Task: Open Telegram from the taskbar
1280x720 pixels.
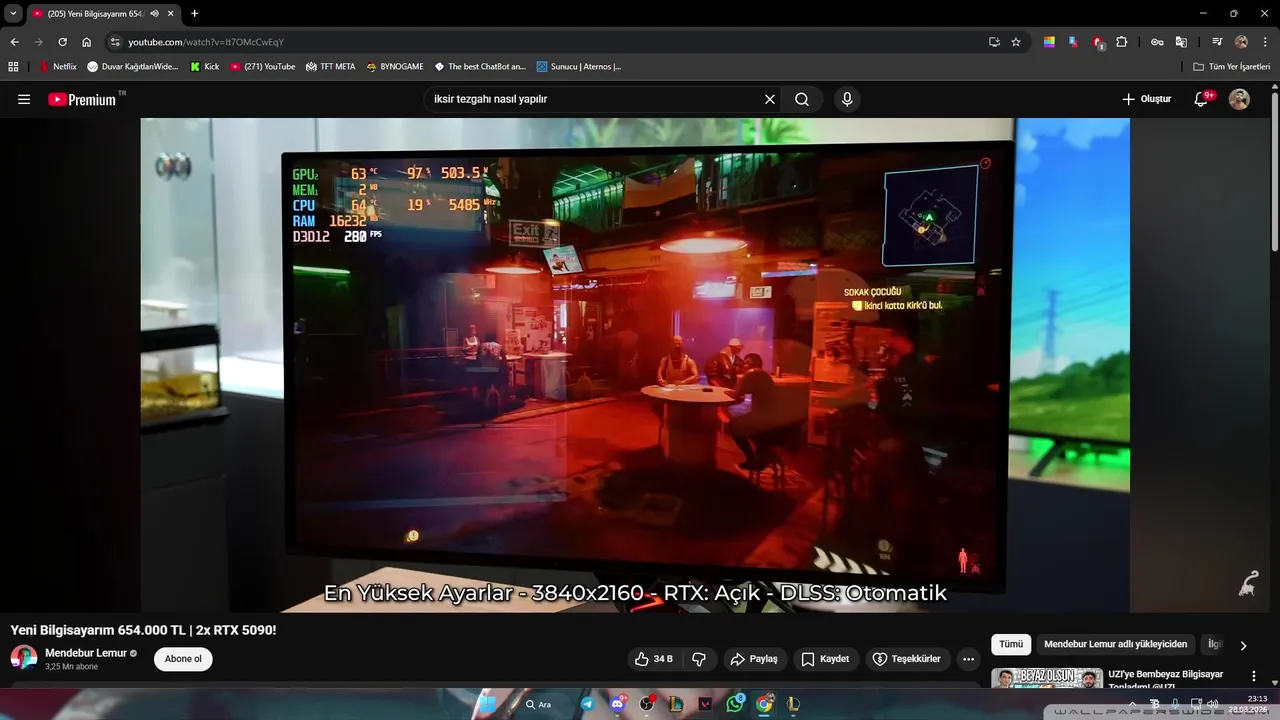Action: pos(587,704)
